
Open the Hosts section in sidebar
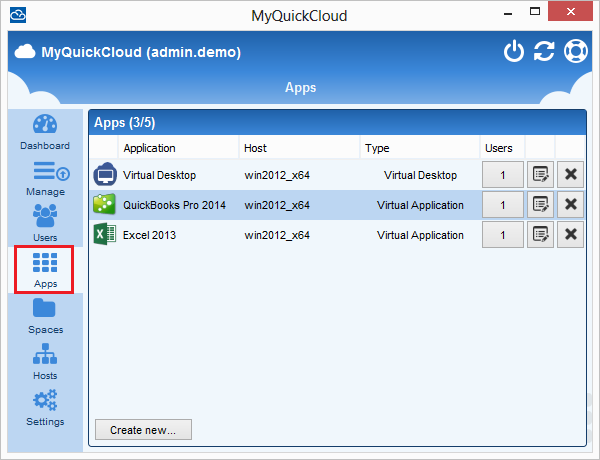tap(45, 362)
